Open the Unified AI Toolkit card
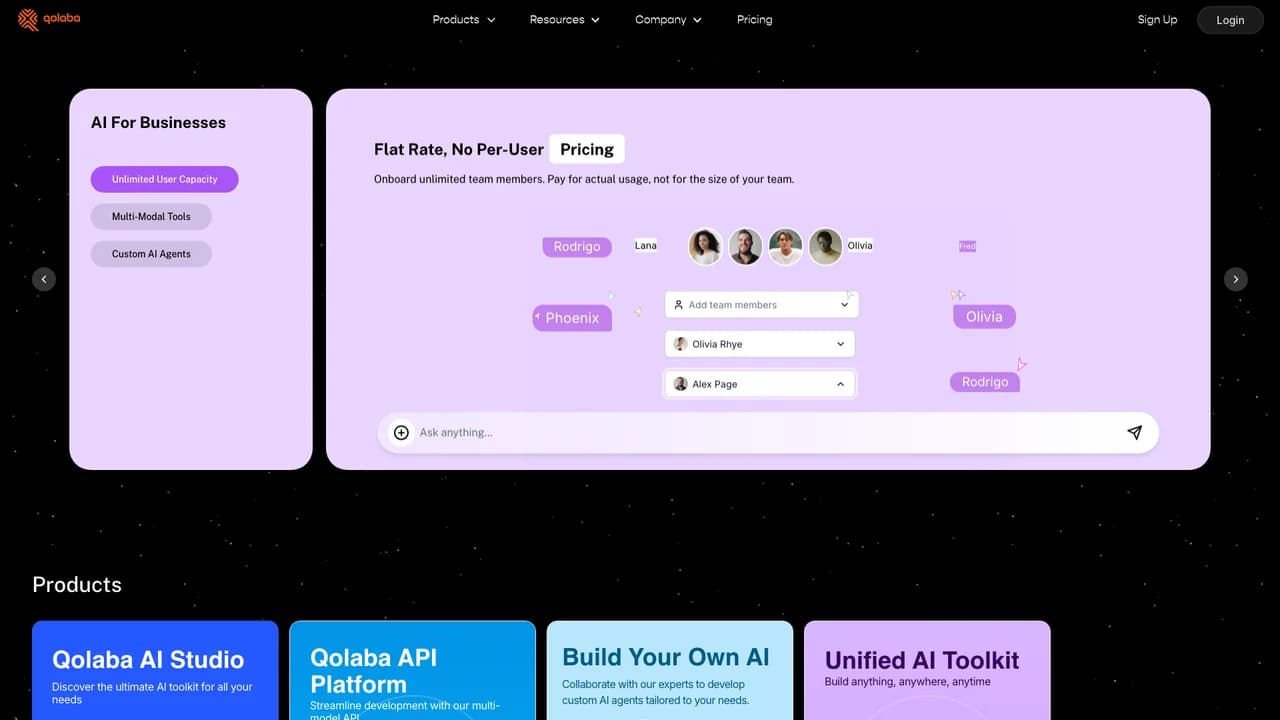Screen dimensions: 1280x720 tap(927, 670)
